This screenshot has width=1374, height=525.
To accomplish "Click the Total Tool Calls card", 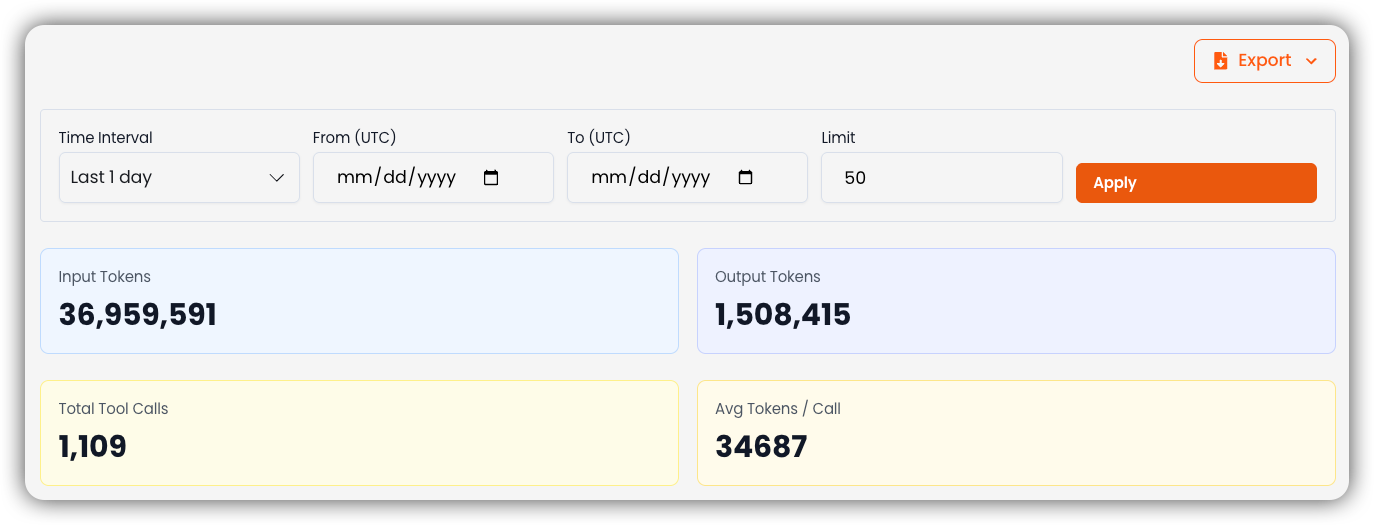I will (x=359, y=433).
